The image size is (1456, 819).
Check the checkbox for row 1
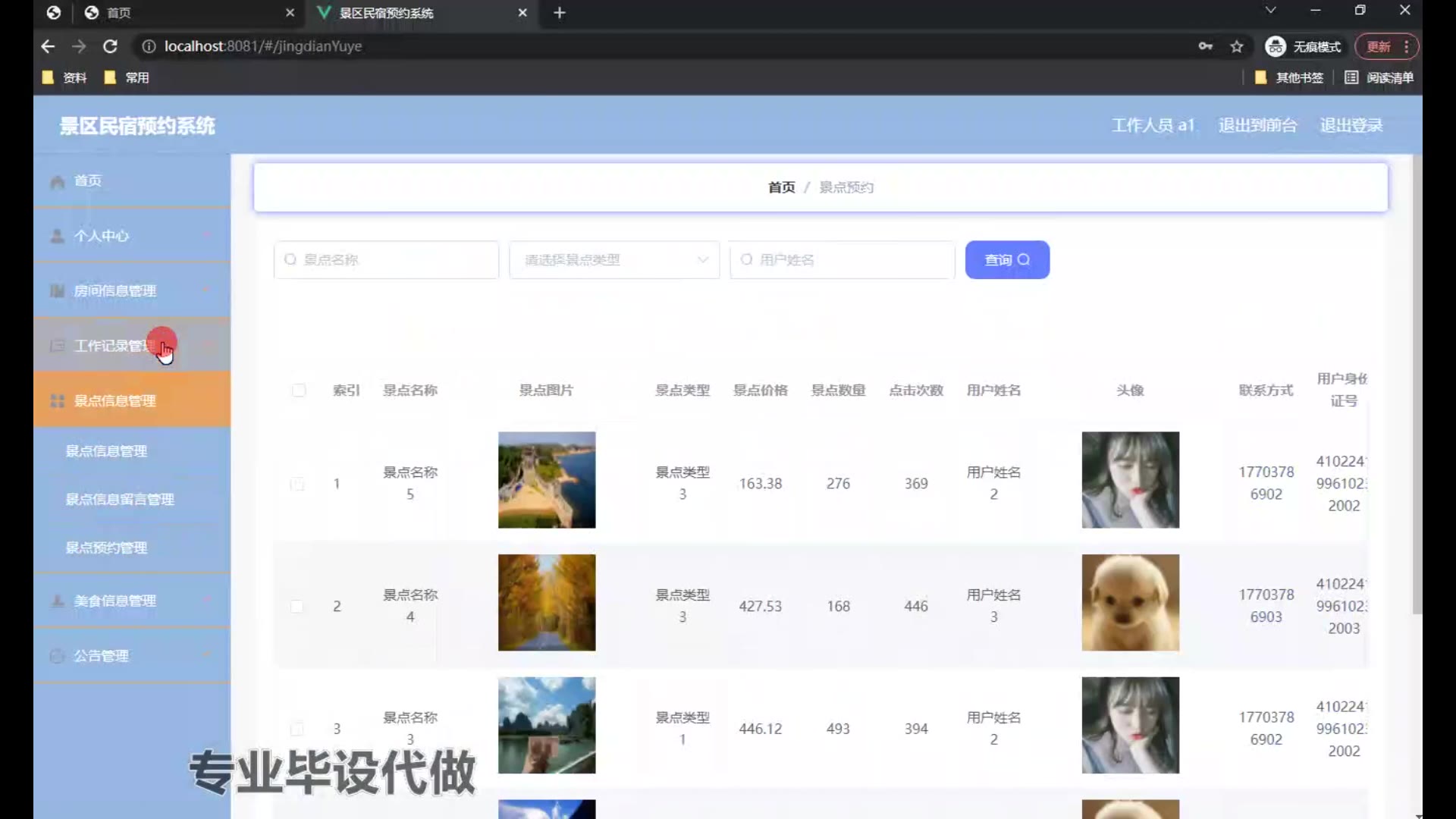coord(297,484)
